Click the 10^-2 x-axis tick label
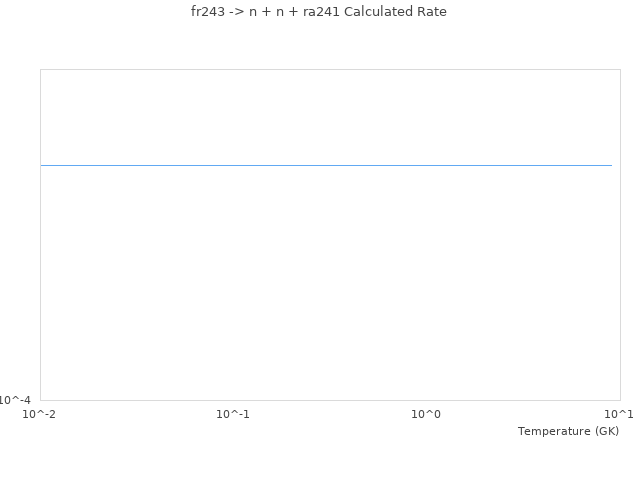 coord(40,414)
